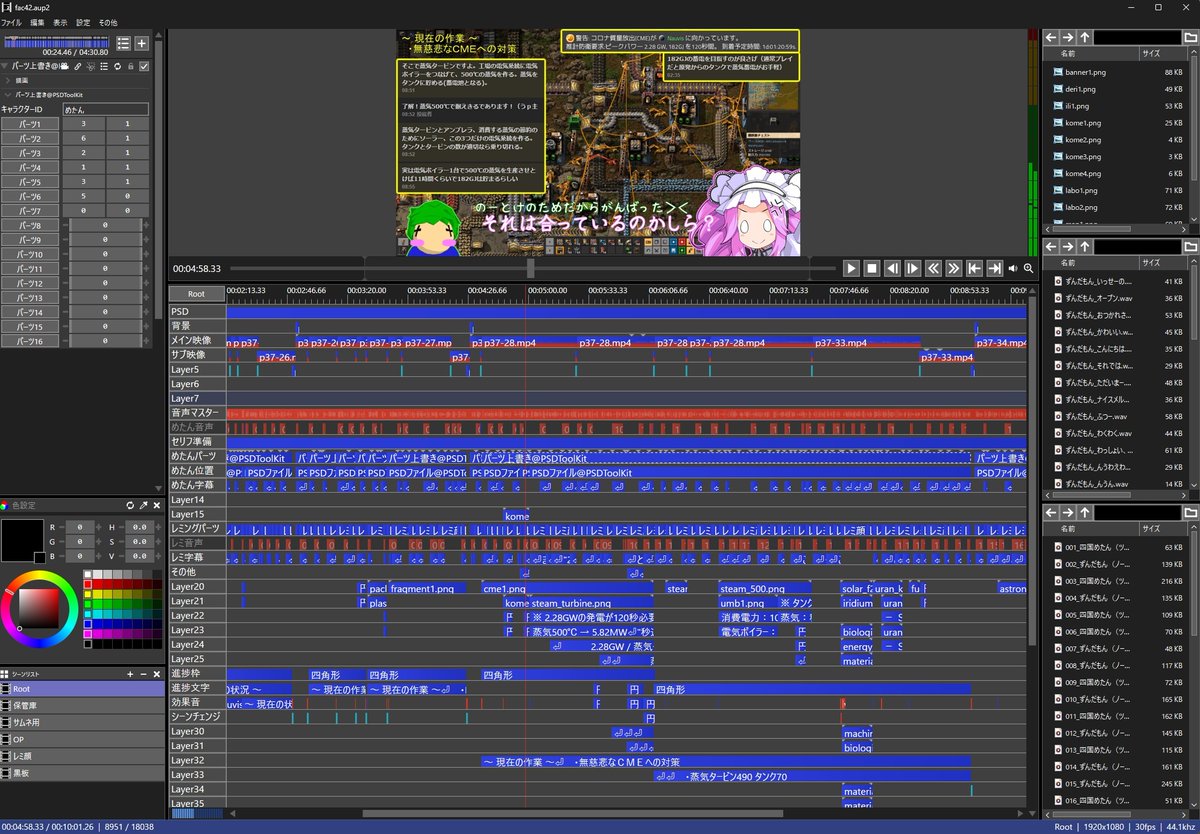Select the 保管庫 scene

[83, 705]
